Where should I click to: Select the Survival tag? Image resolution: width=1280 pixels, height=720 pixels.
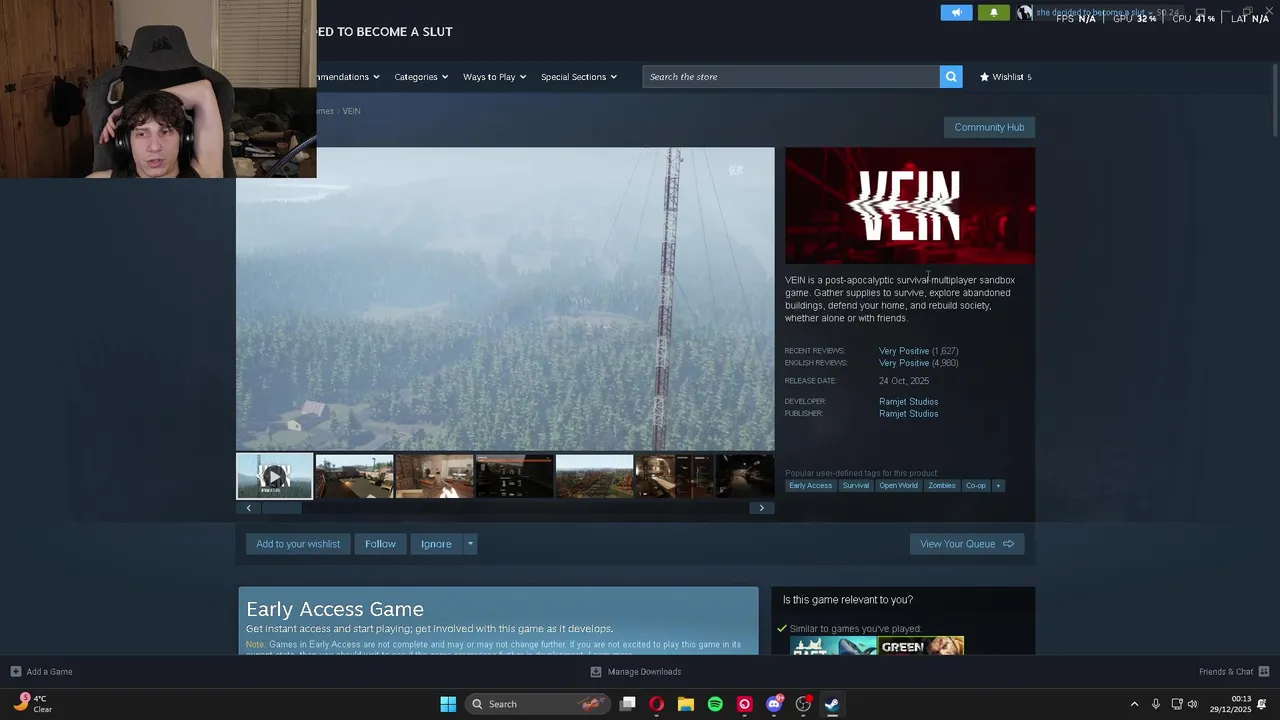point(855,486)
